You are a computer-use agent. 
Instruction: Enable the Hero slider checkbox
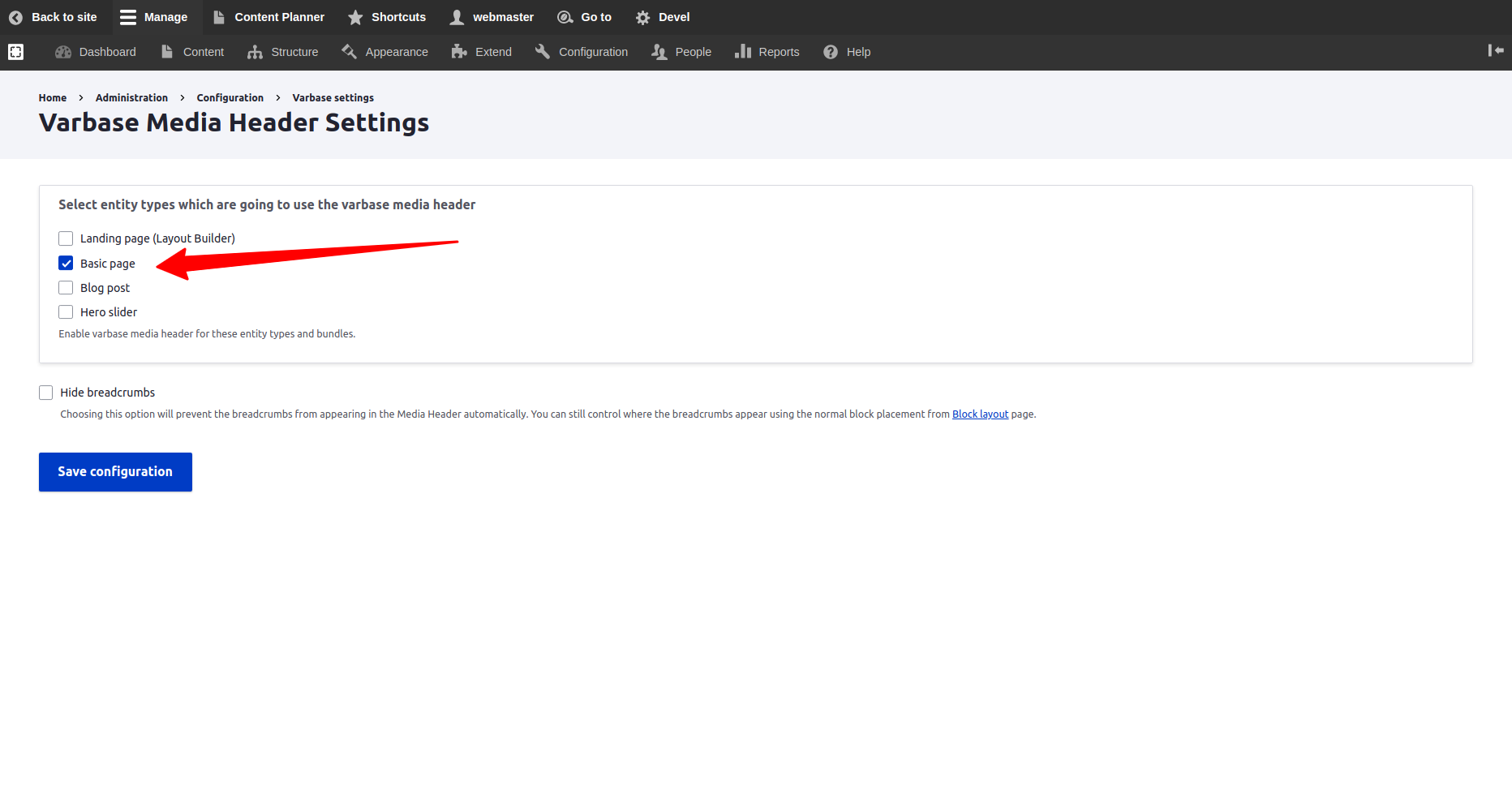66,312
